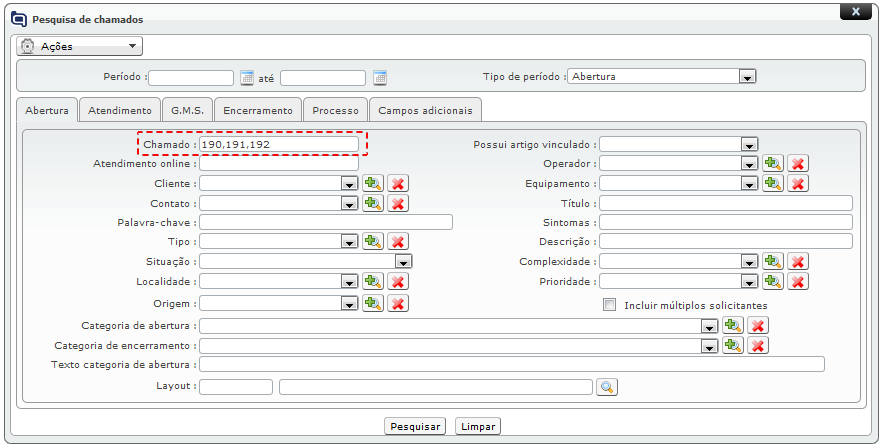Expand the Operador dropdown
The height and width of the screenshot is (446, 882).
point(749,164)
